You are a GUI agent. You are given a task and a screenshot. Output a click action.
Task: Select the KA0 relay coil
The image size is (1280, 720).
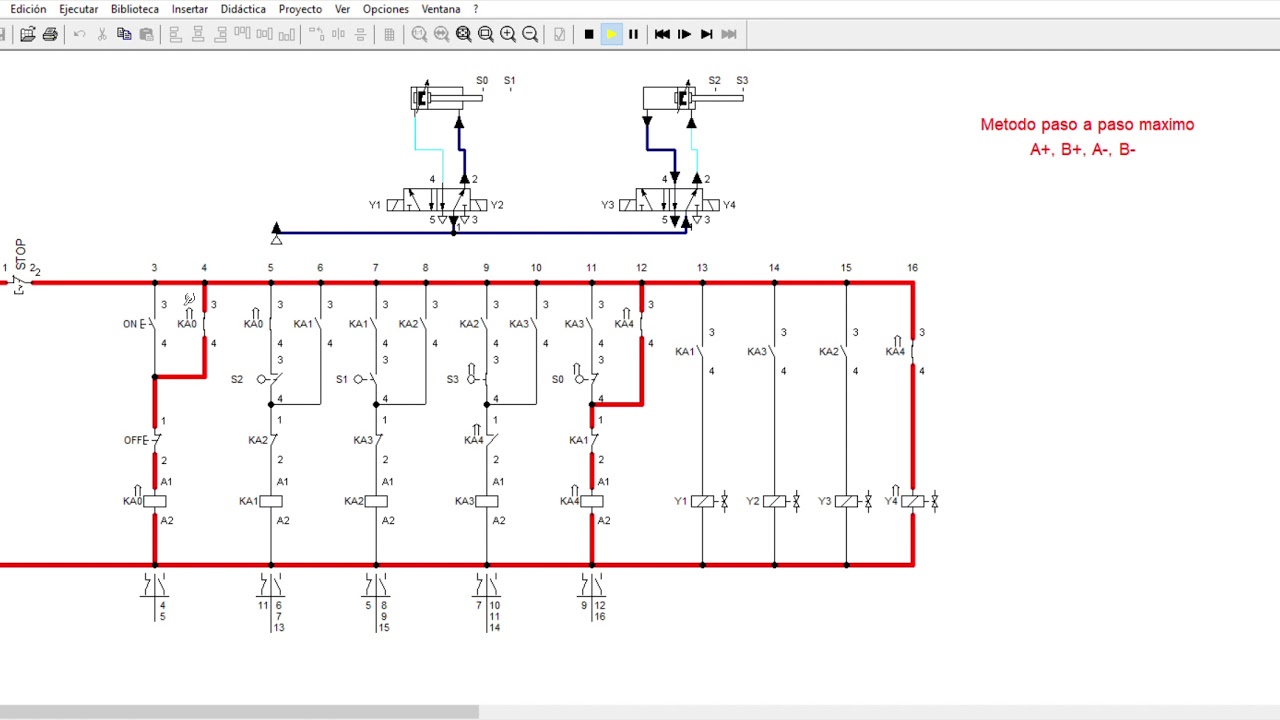coord(154,501)
